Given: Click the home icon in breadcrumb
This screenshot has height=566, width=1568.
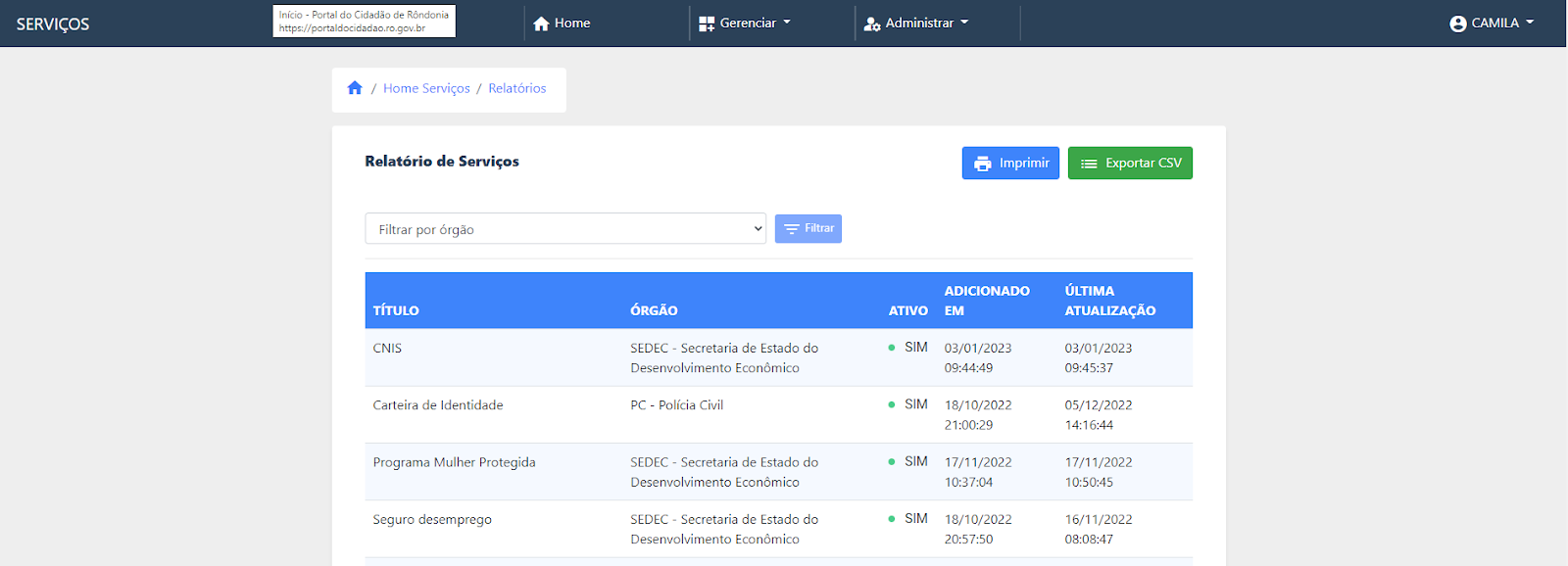Looking at the screenshot, I should [355, 88].
